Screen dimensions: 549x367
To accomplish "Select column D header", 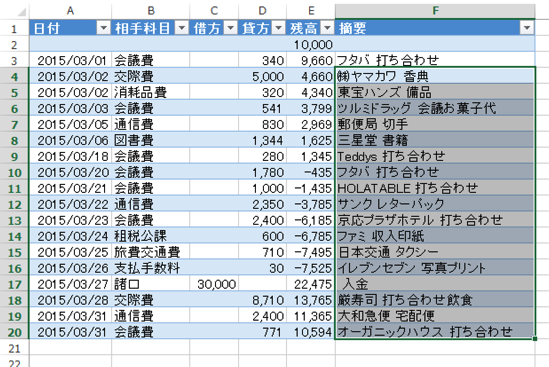I will 262,11.
